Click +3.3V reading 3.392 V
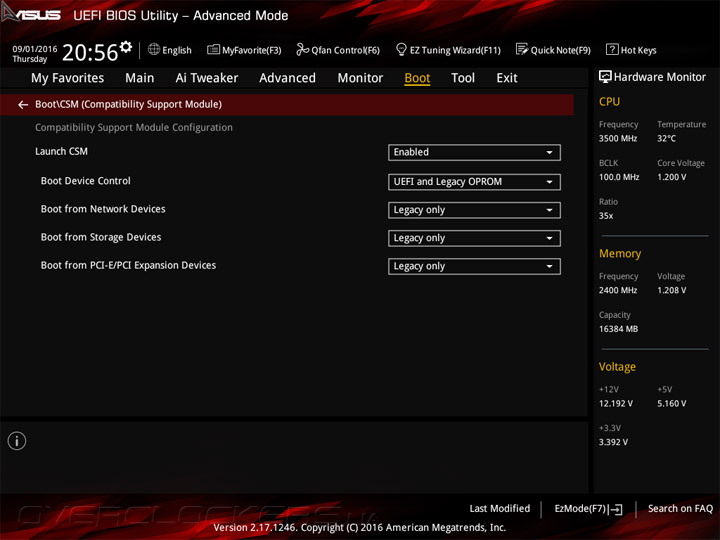 [x=613, y=442]
